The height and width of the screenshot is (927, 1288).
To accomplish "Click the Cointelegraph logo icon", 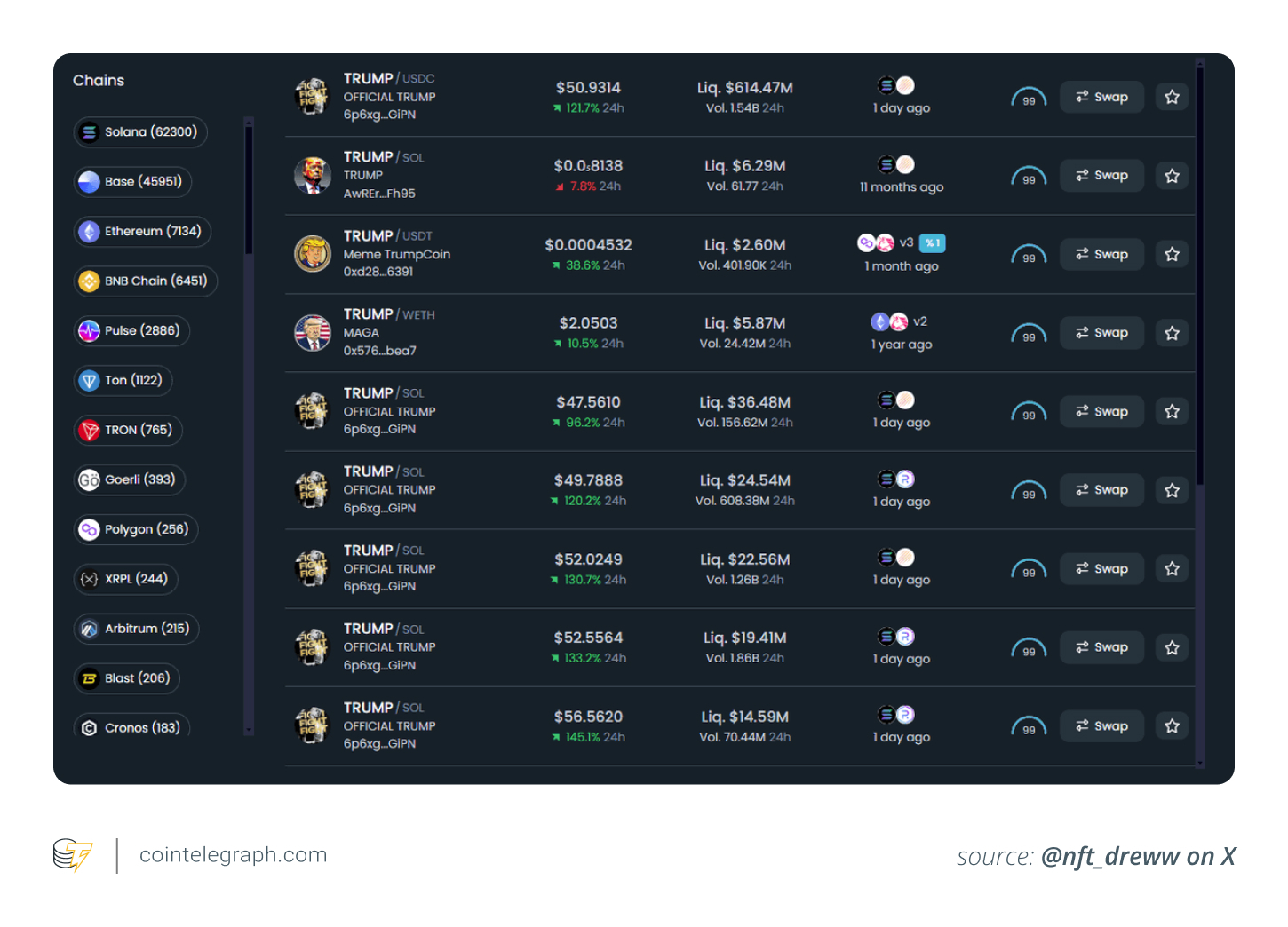I will (72, 855).
